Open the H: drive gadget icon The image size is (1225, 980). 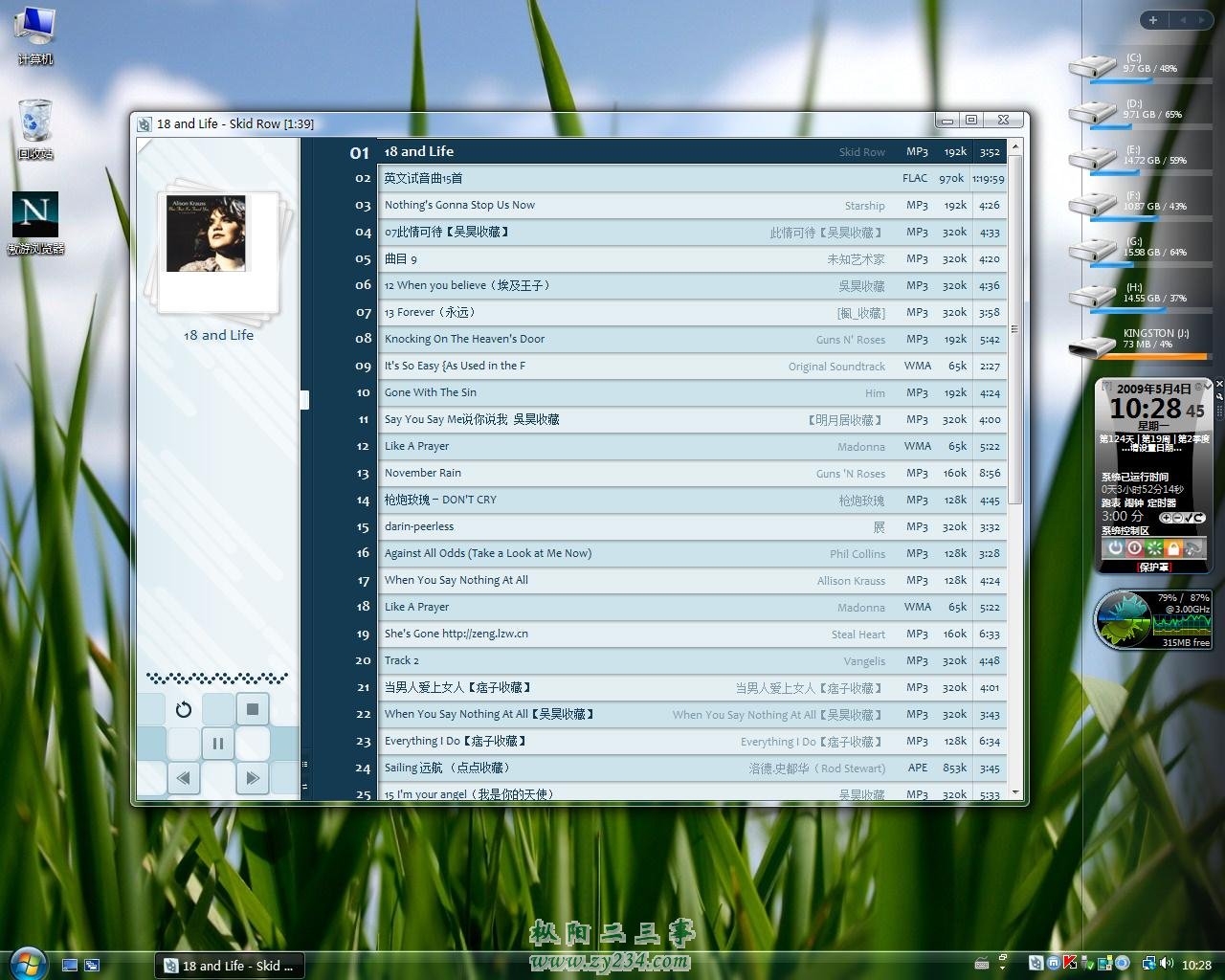coord(1092,296)
